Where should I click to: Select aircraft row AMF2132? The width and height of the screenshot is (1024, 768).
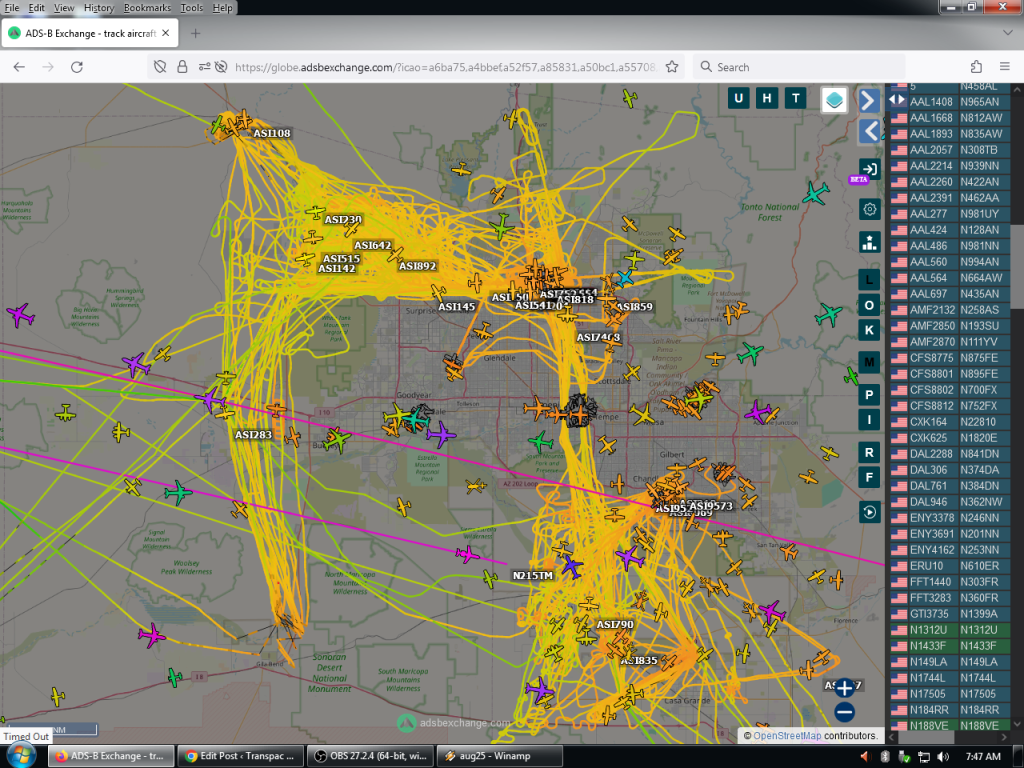coord(950,310)
